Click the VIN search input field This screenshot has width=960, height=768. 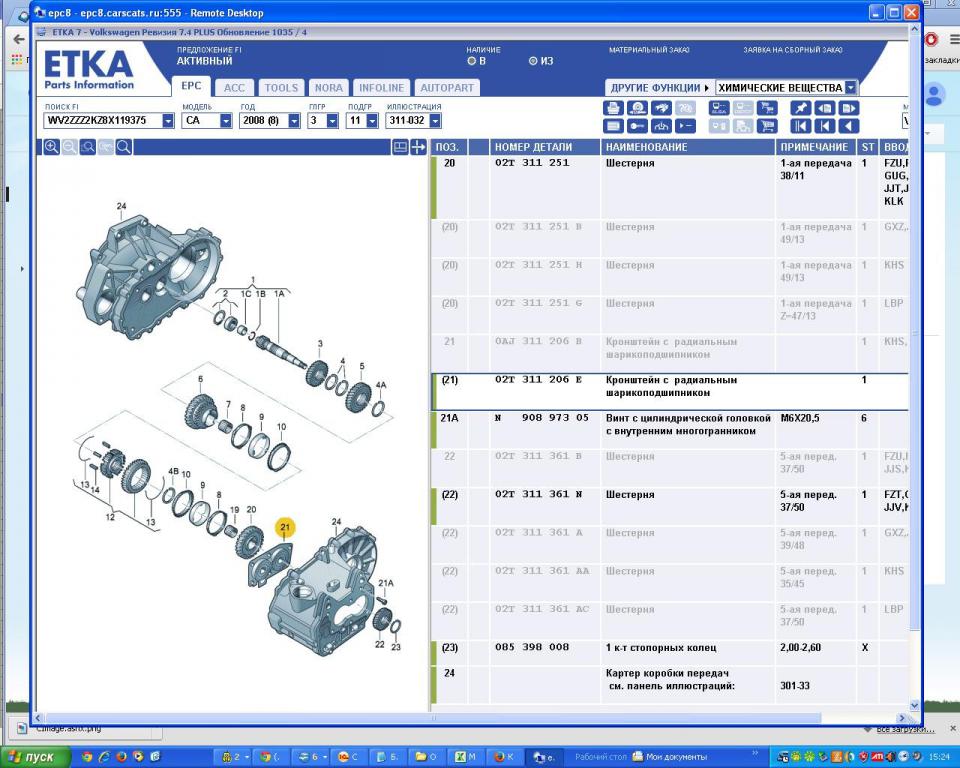coord(103,121)
